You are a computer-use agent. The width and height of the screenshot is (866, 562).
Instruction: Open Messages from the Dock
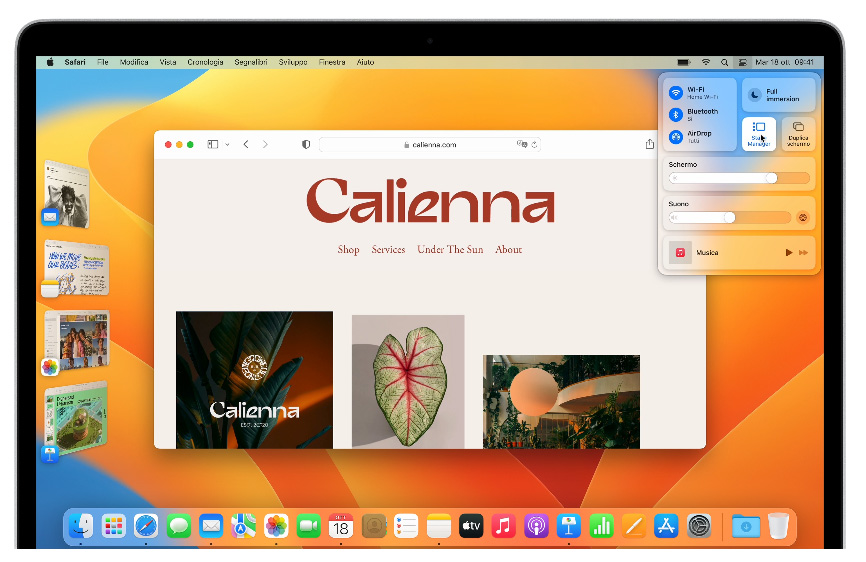178,526
